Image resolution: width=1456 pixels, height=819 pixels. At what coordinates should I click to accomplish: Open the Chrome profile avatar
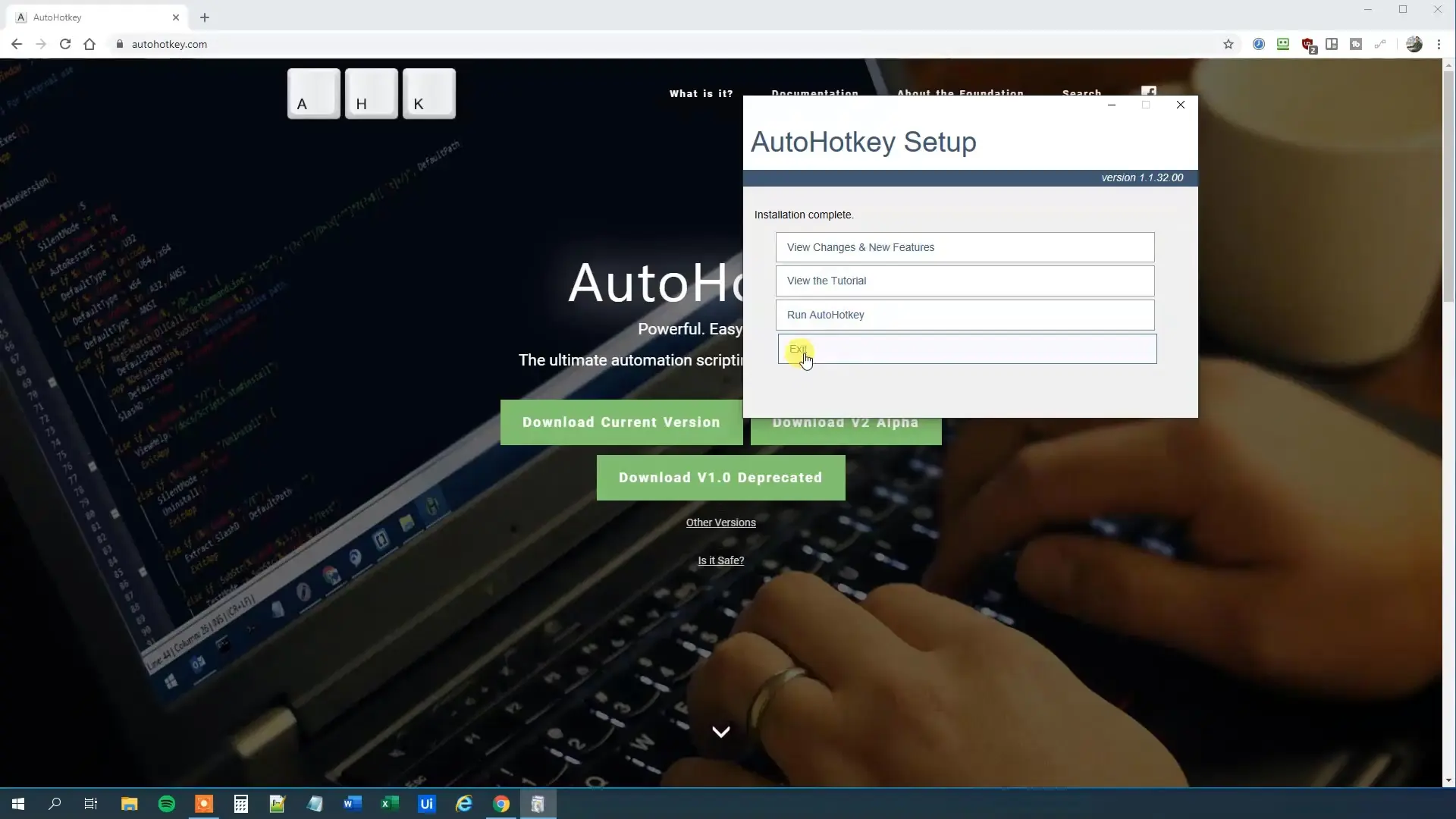(1414, 44)
